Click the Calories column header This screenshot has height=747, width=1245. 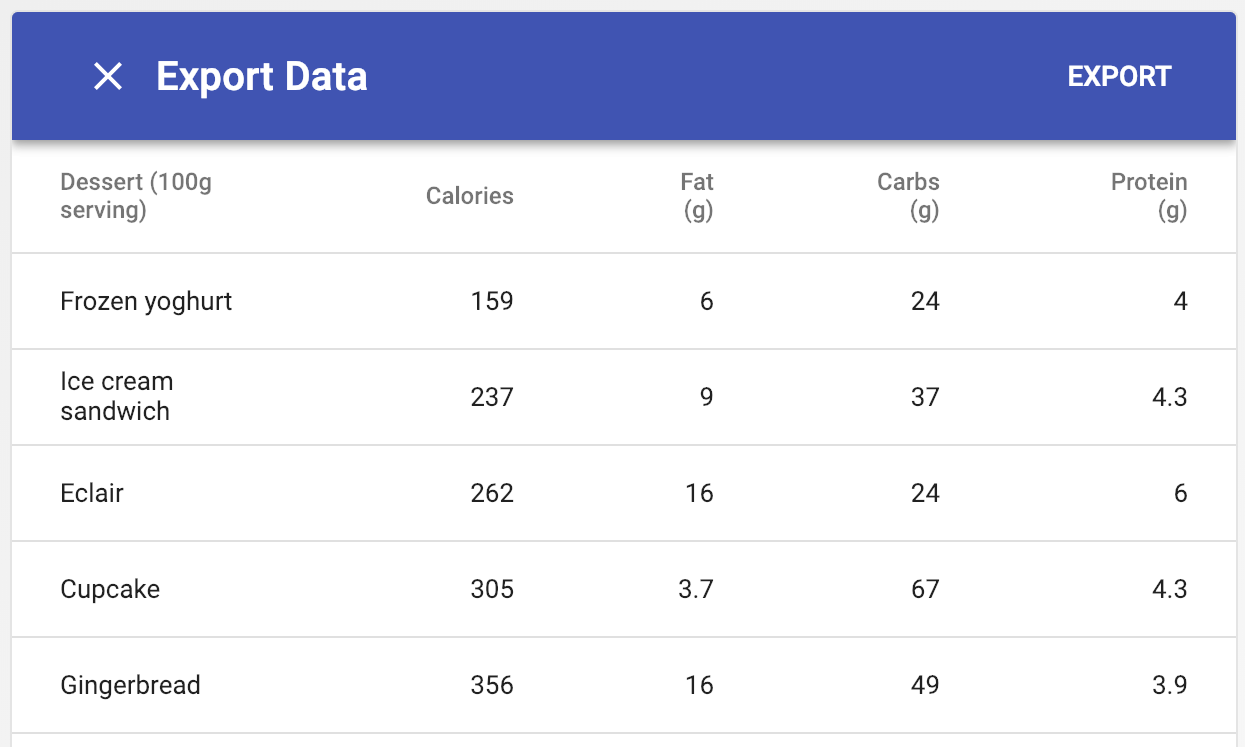pos(469,197)
